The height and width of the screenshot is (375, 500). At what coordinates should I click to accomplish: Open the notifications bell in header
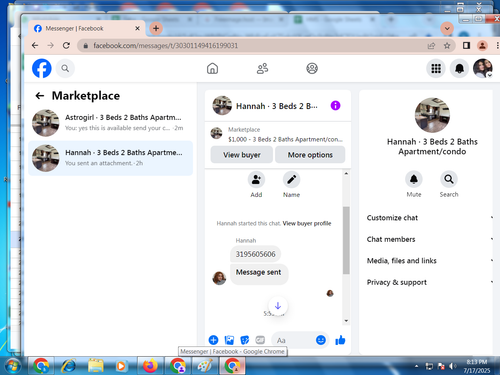[x=459, y=68]
